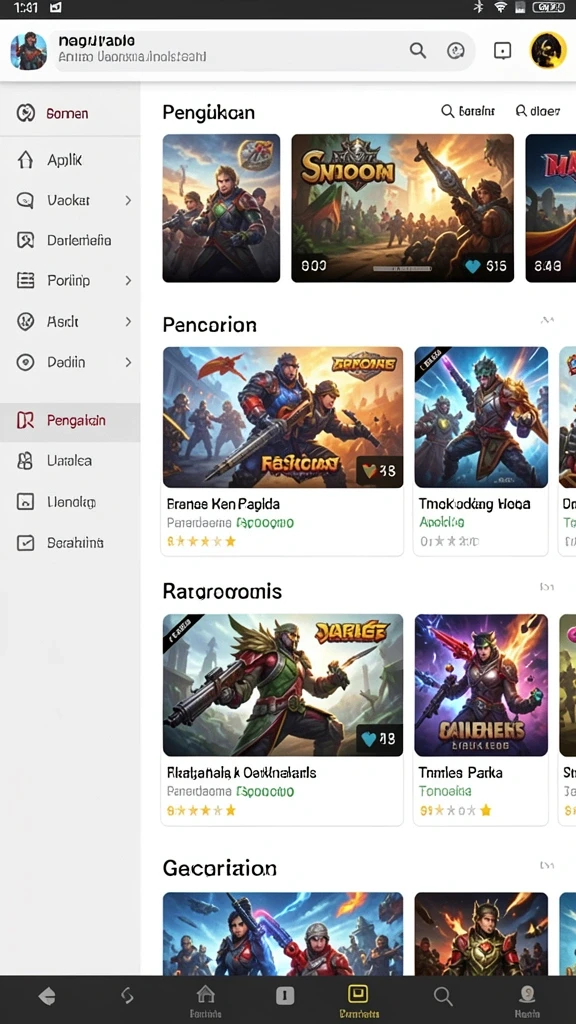Tap the gray square icon in bottom bar

coord(285,995)
